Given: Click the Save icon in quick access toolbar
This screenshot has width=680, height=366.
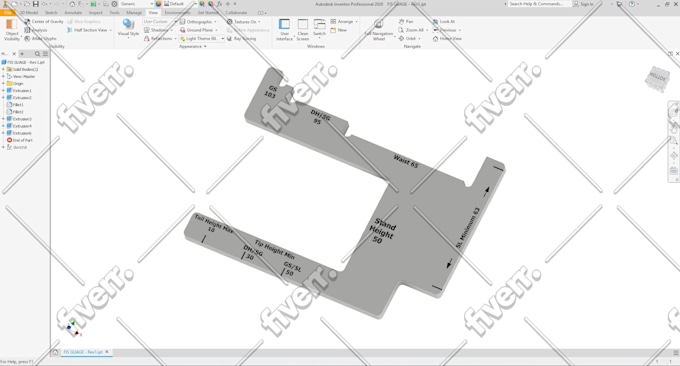Looking at the screenshot, I should 36,4.
